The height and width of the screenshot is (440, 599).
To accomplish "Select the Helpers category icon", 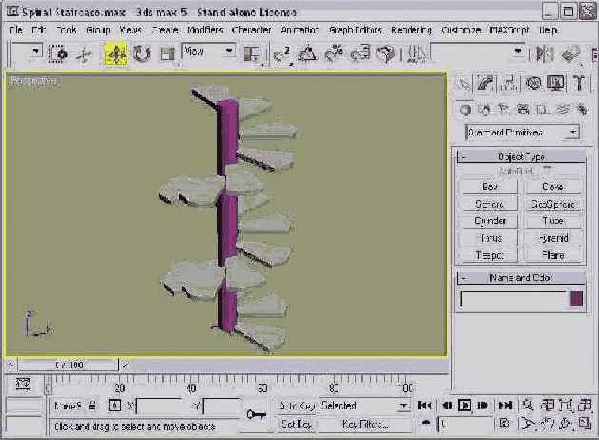I will 542,110.
